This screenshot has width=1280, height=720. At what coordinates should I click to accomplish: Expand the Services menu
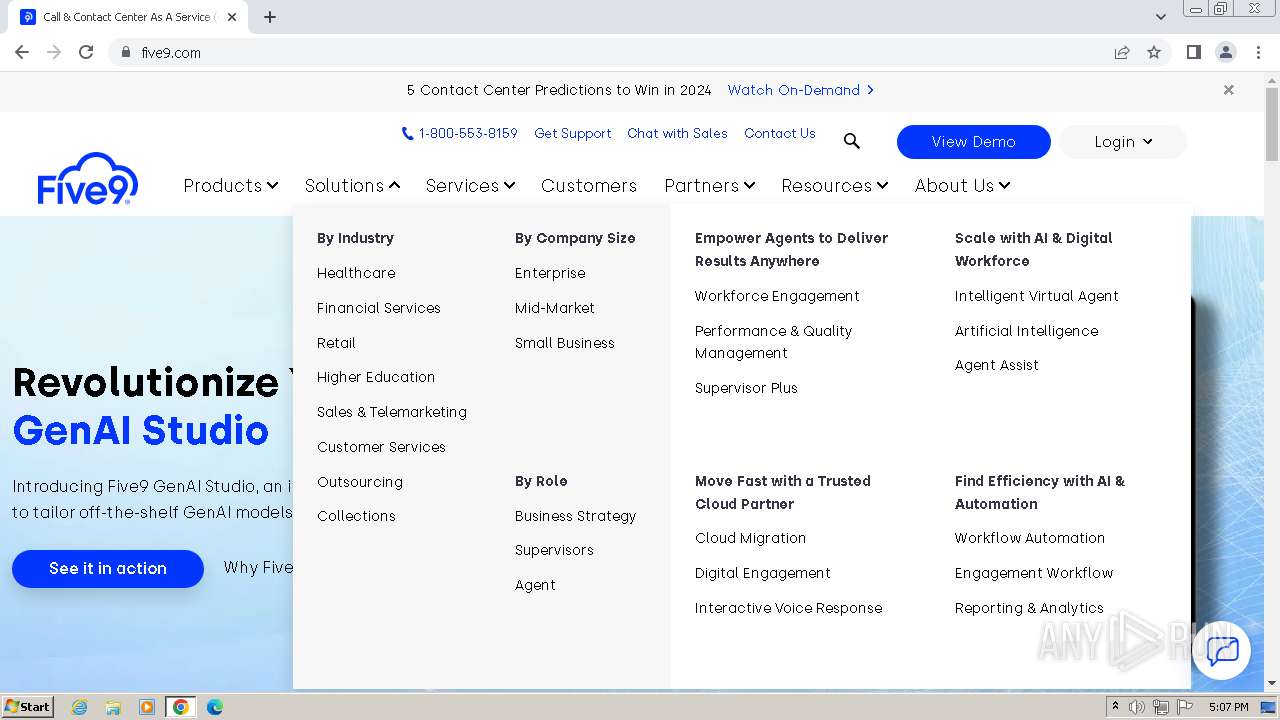point(471,186)
